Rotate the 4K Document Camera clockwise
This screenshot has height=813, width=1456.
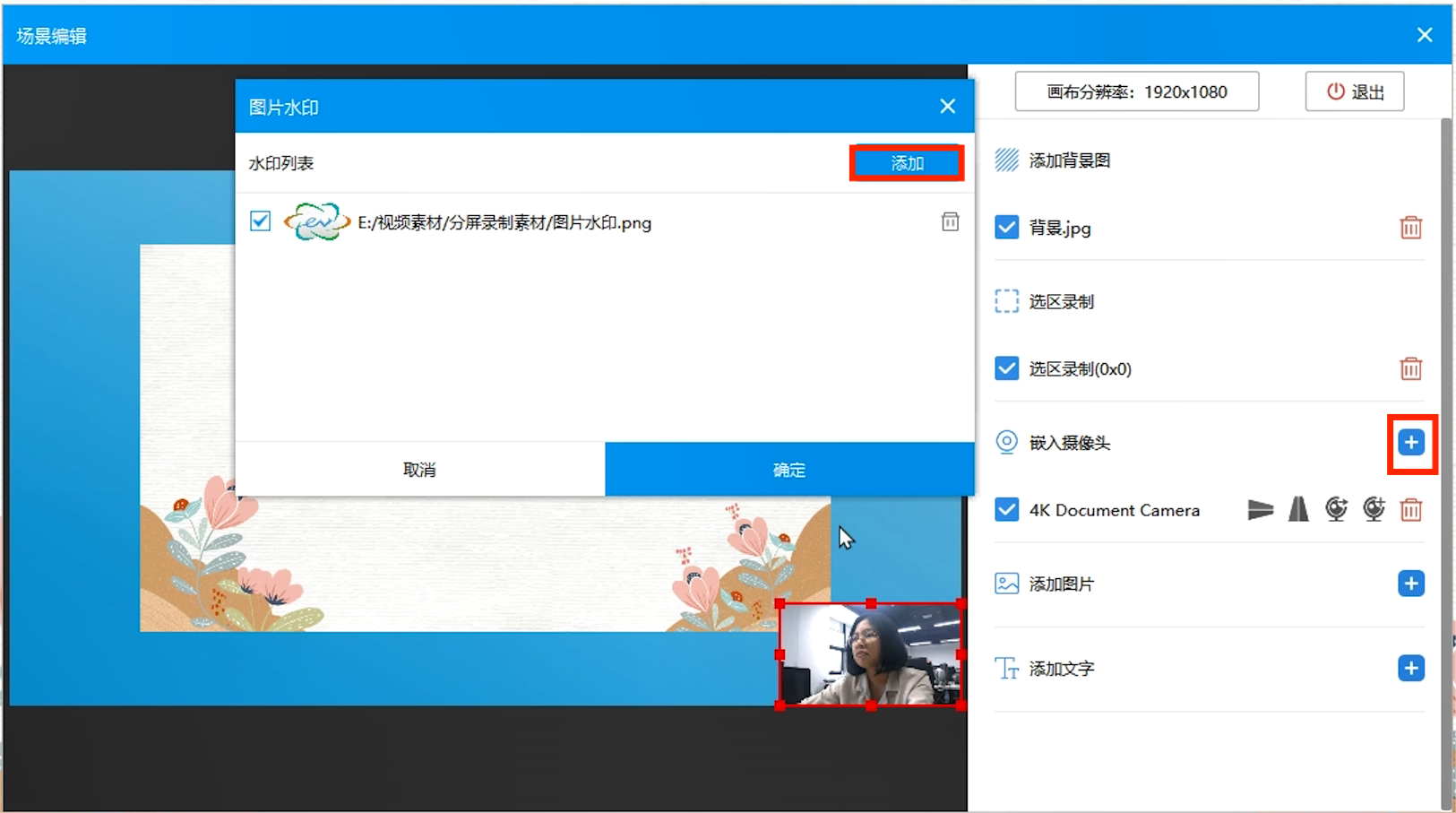click(1336, 509)
